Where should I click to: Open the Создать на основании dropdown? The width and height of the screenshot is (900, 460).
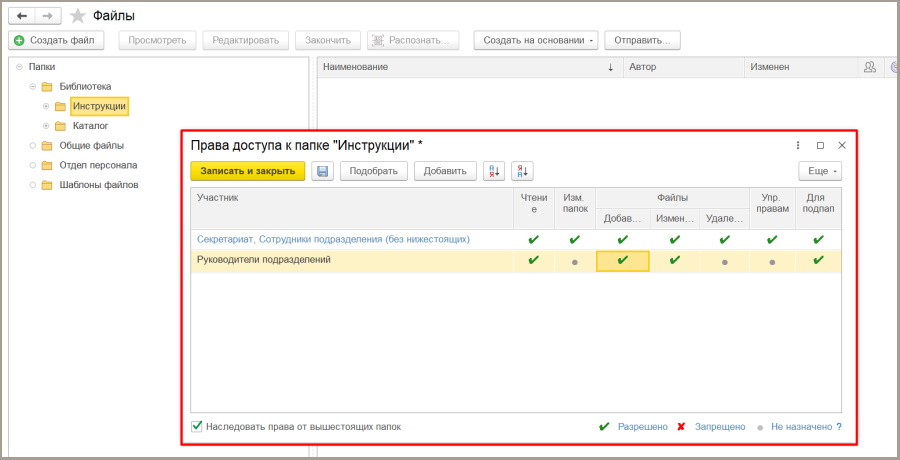tap(536, 40)
